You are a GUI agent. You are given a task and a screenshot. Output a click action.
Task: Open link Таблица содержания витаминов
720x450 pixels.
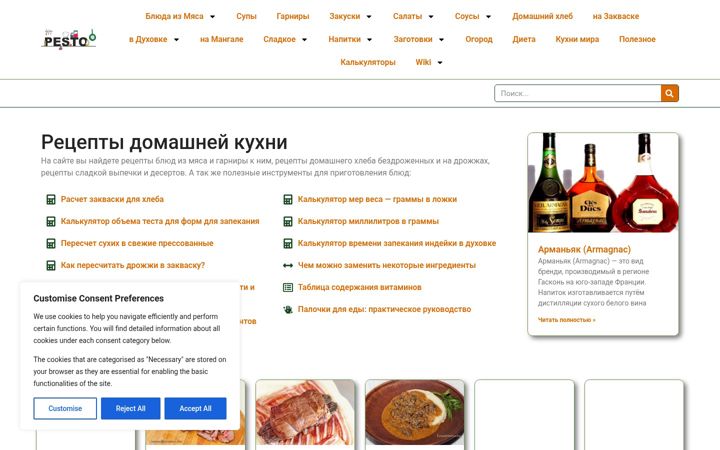(x=360, y=287)
